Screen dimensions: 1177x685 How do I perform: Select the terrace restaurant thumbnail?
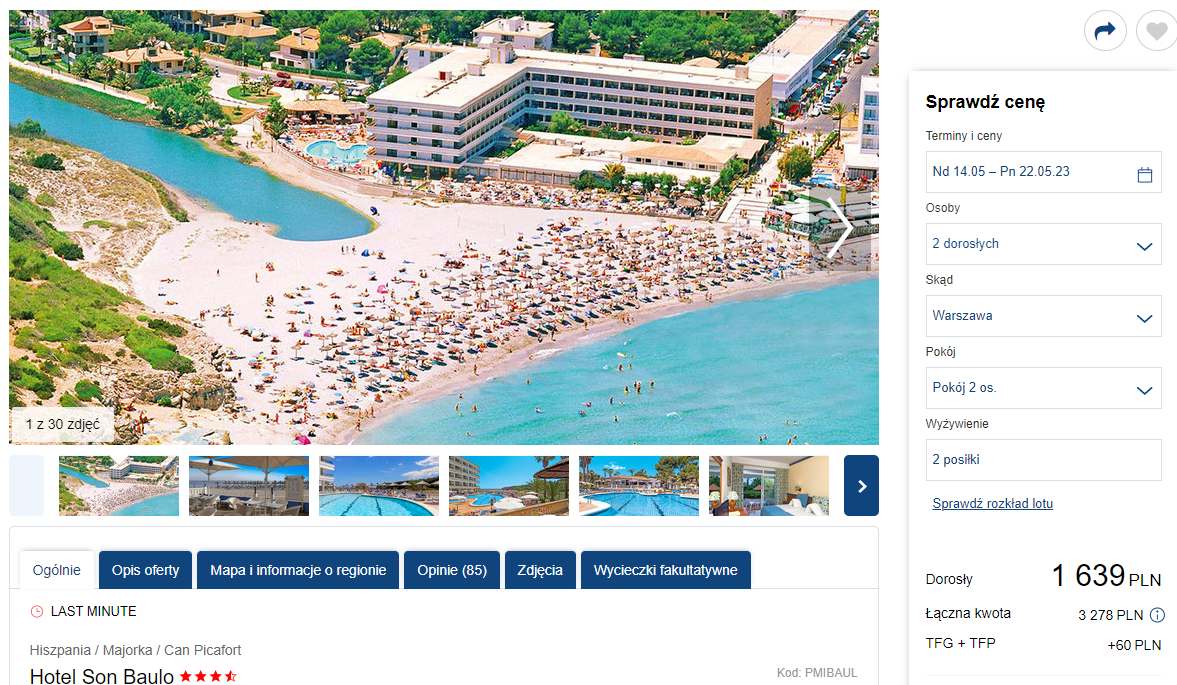tap(249, 485)
